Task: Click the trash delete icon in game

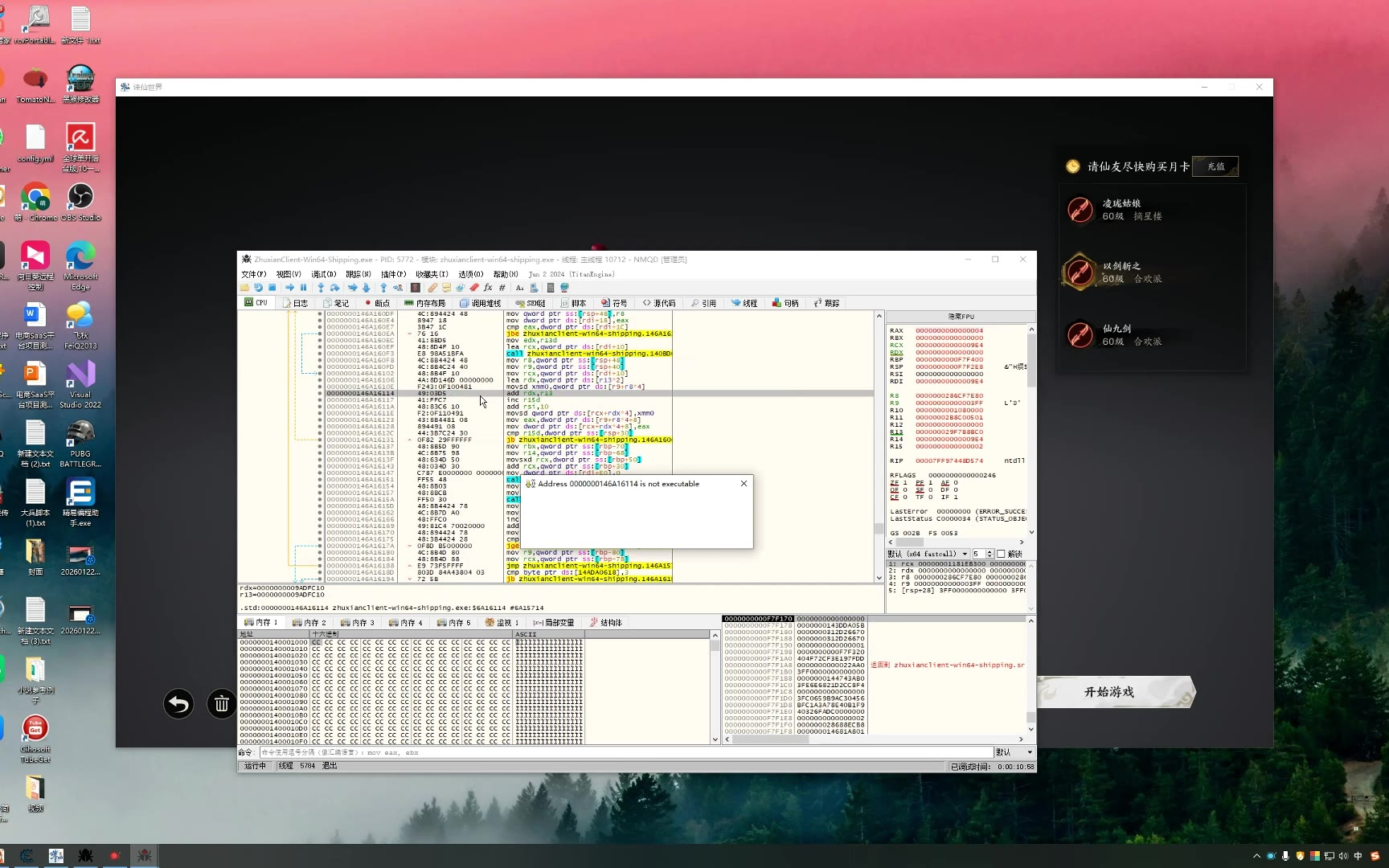Action: click(x=221, y=704)
